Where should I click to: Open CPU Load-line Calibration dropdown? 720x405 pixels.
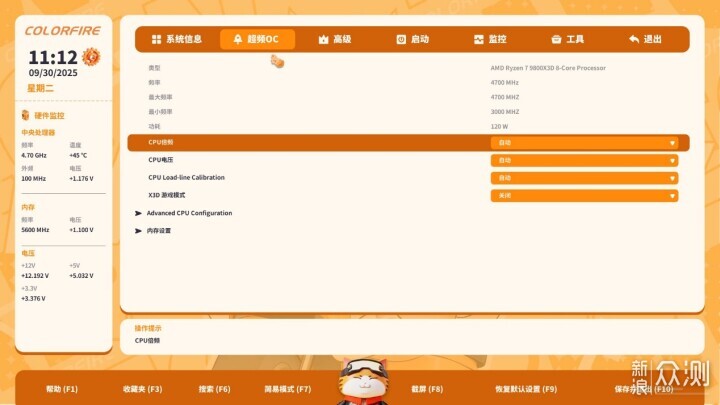584,178
